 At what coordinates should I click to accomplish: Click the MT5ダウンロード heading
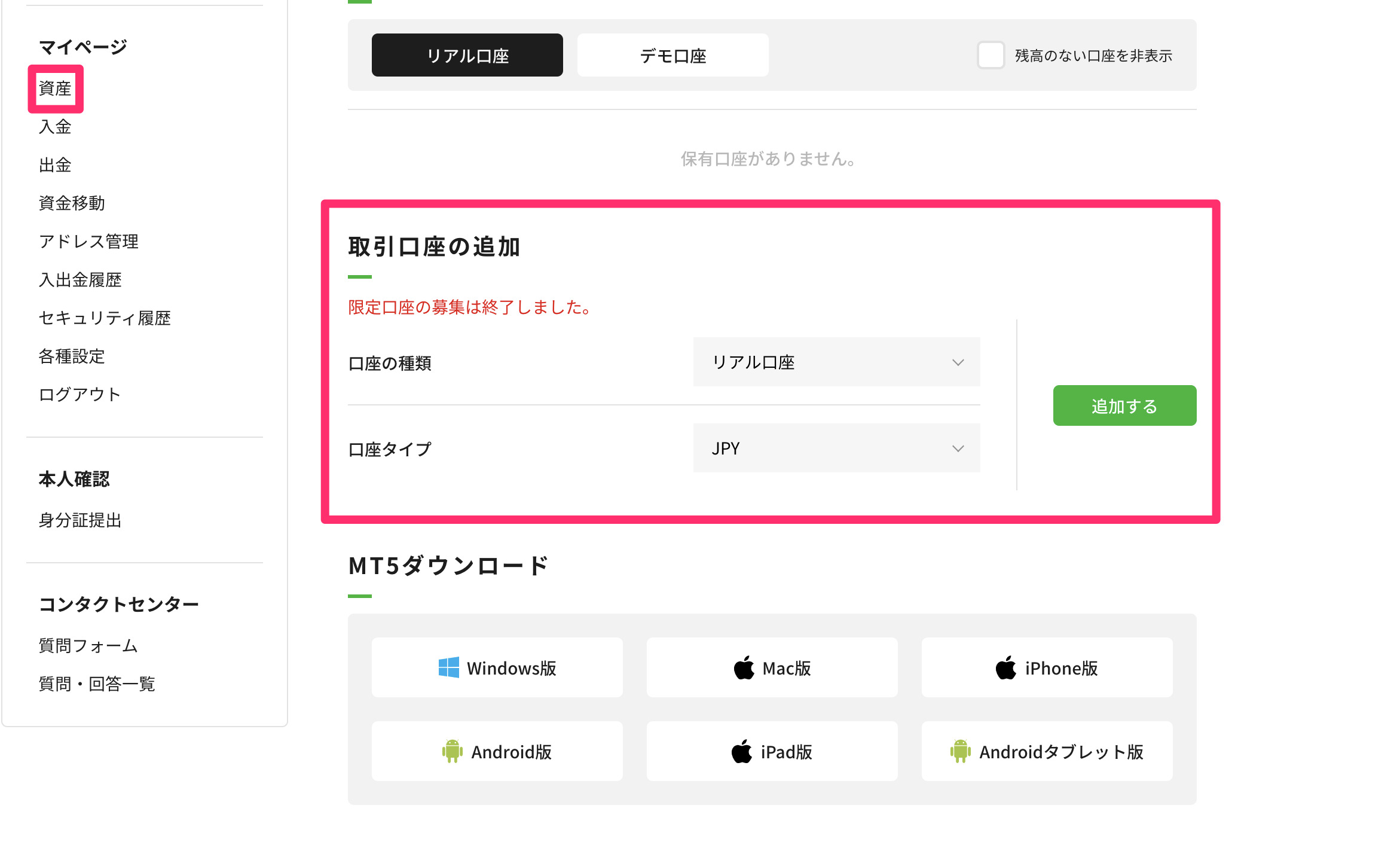point(448,566)
